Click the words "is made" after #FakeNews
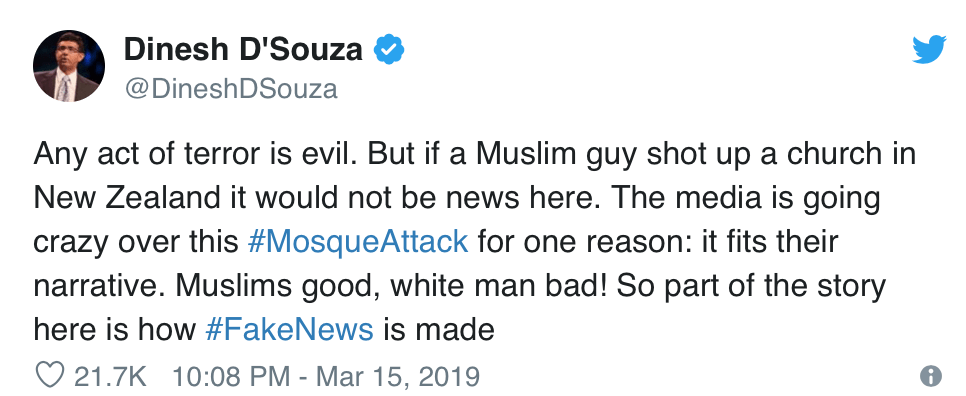 [x=439, y=329]
